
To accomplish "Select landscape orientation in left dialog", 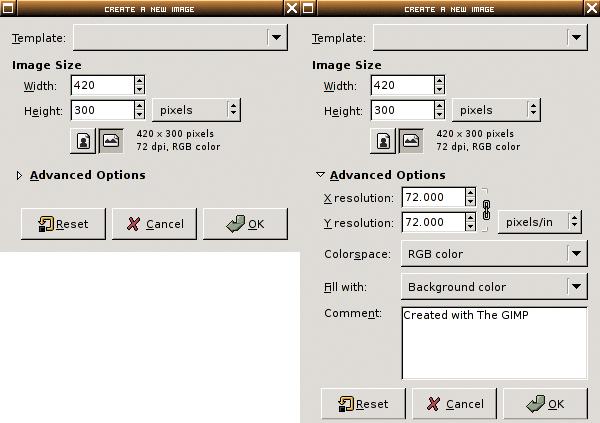I will click(111, 141).
